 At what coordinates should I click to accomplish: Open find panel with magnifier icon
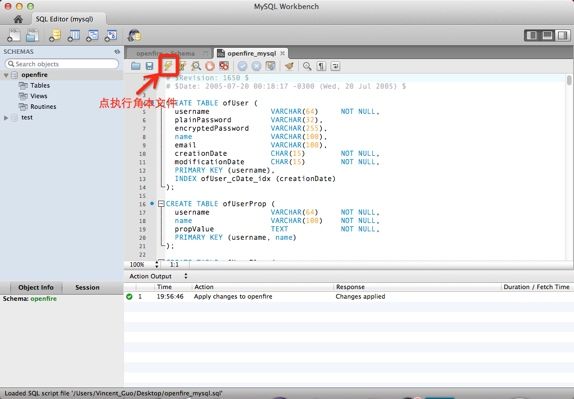point(307,66)
